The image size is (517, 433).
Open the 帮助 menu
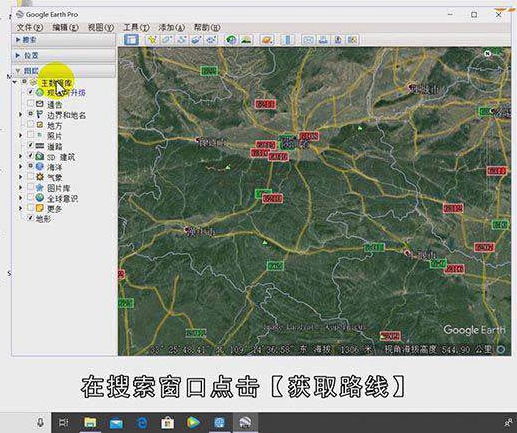tap(207, 27)
